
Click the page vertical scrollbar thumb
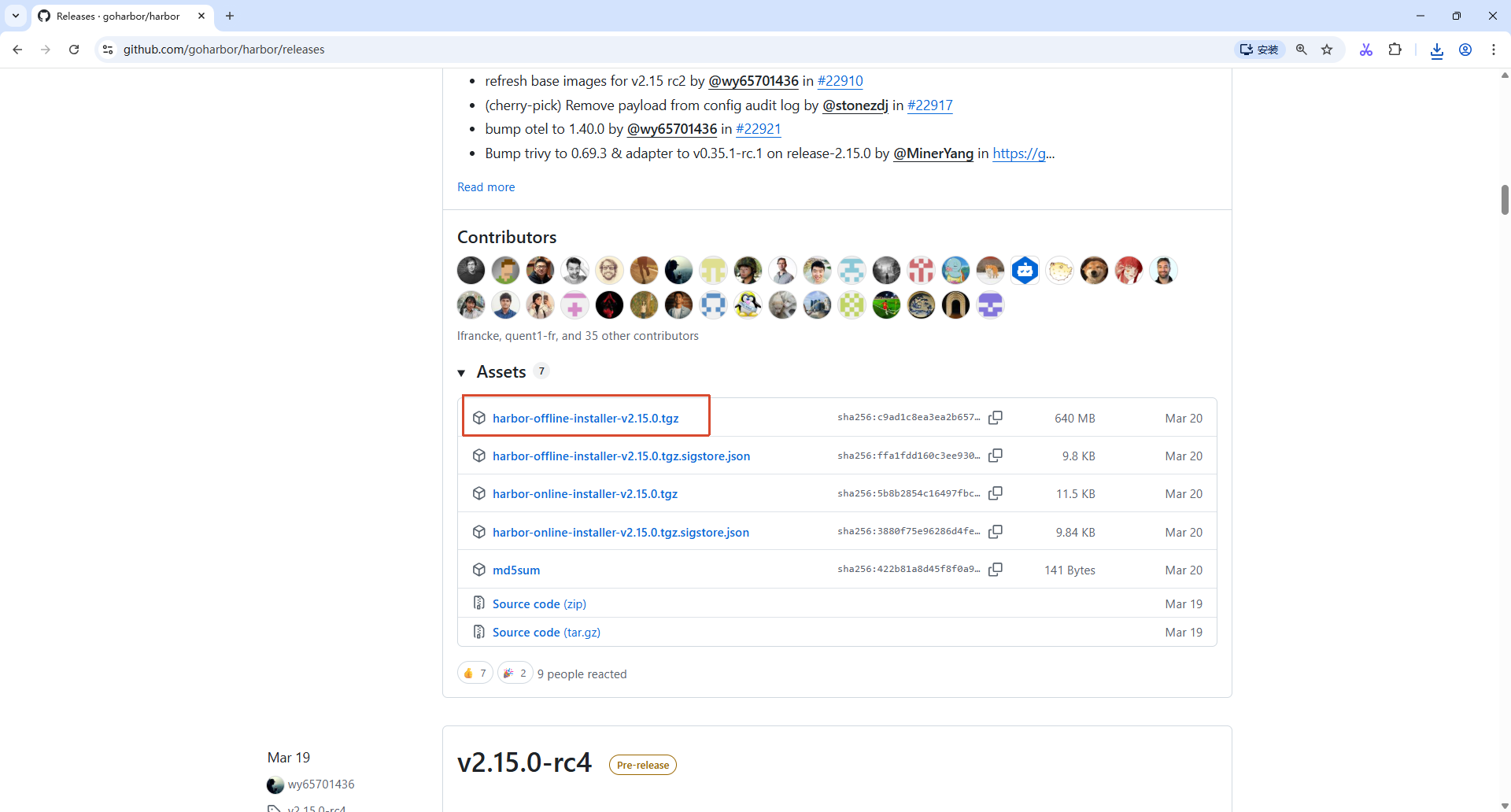coord(1505,199)
